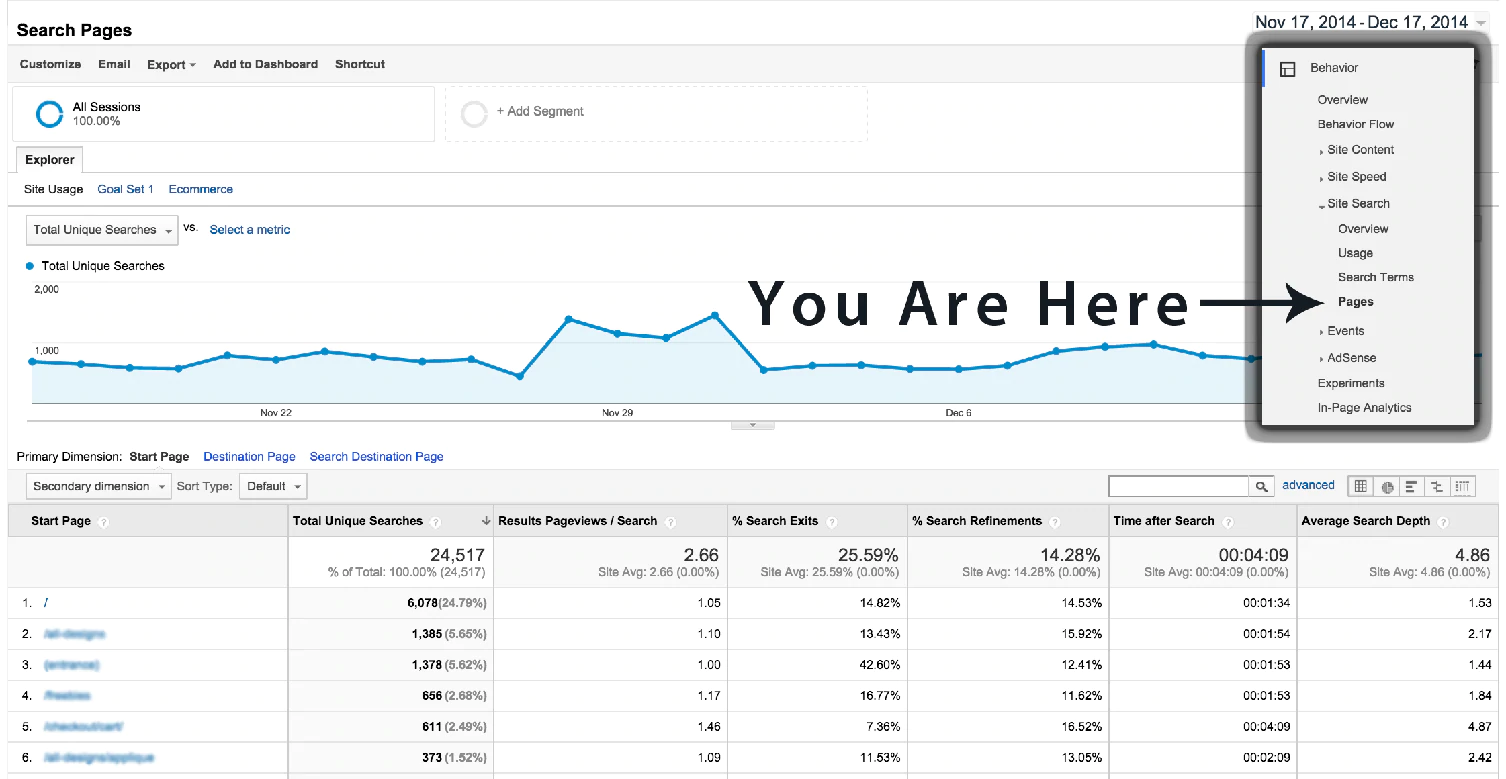Viewport: 1506px width, 779px height.
Task: Select the Destination Page dimension link
Action: click(x=249, y=456)
